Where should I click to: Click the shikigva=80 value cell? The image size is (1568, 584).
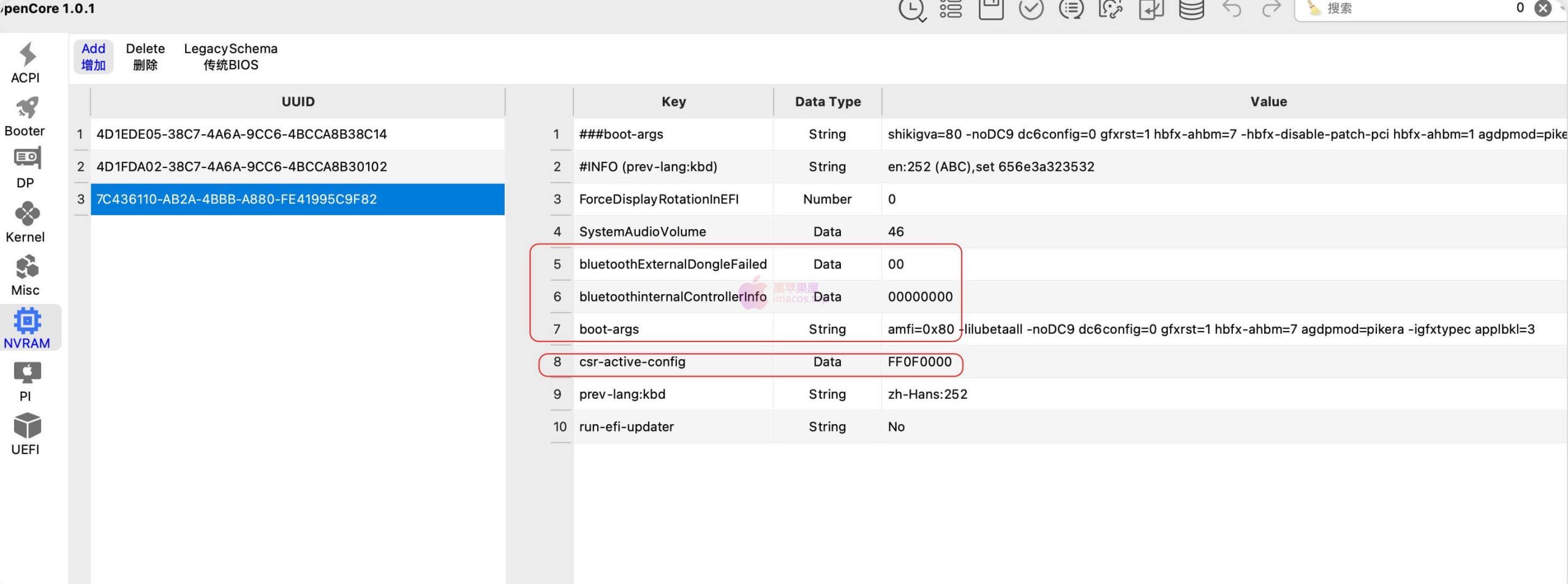(x=1225, y=134)
